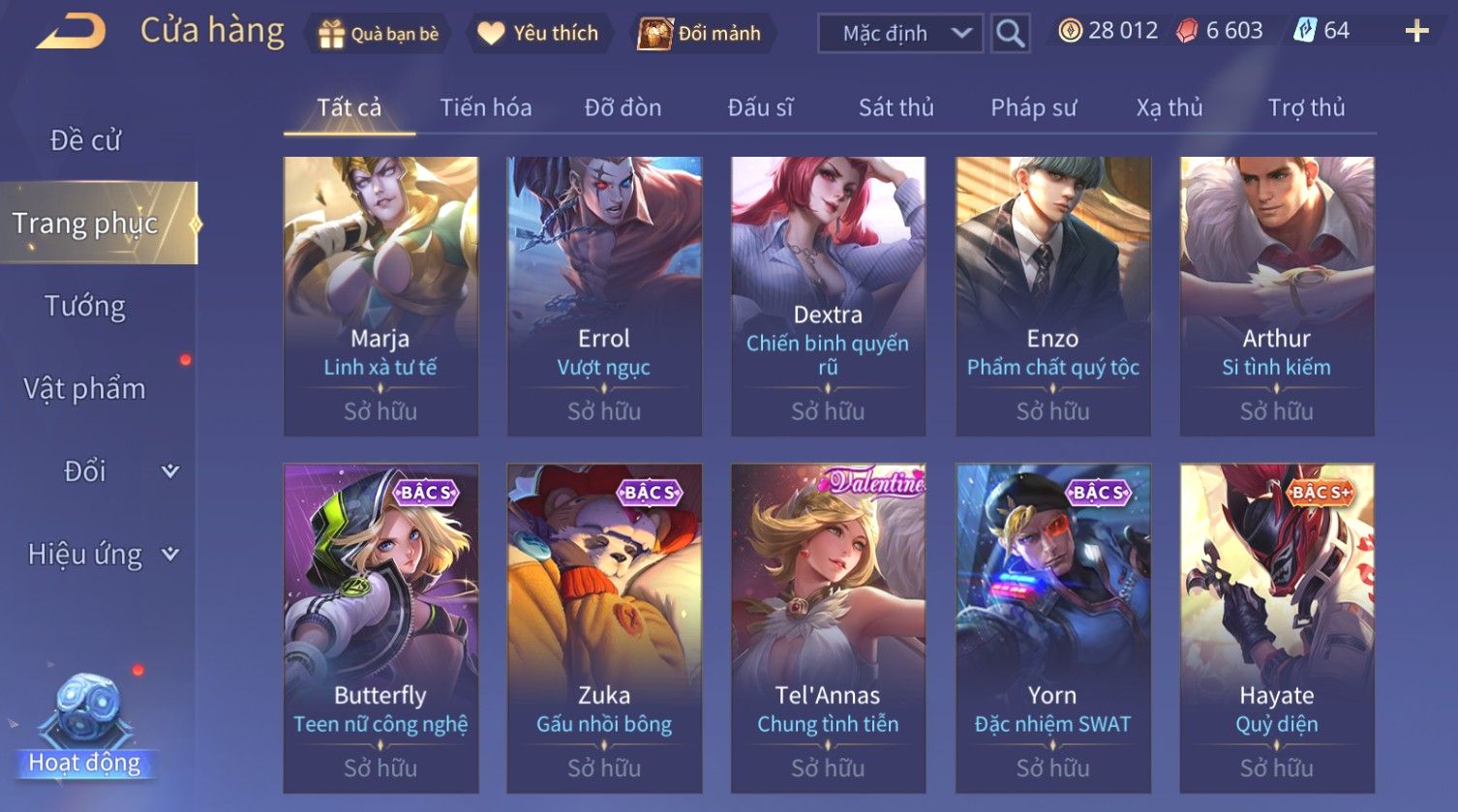Click the gold coin balance icon
This screenshot has width=1458, height=812.
1069,31
